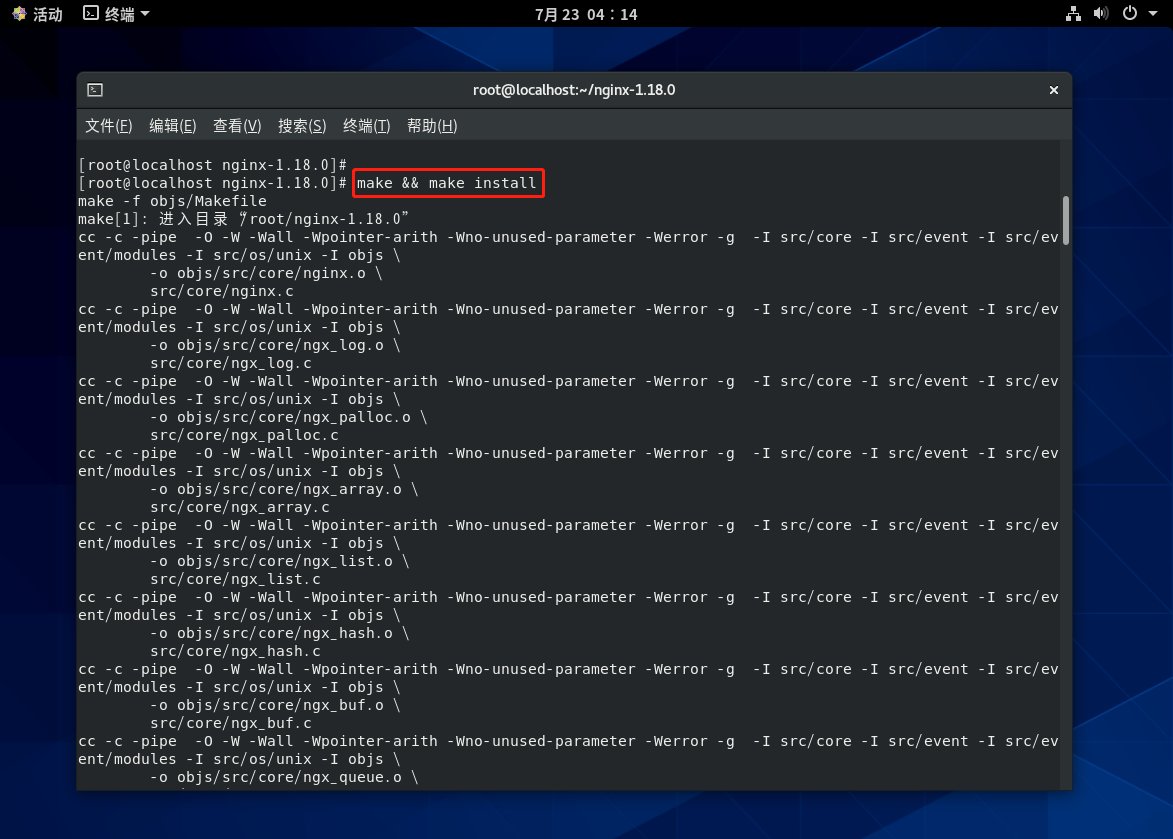Expand the 终端 app menu arrow in top panel
The height and width of the screenshot is (839, 1173).
(x=145, y=14)
